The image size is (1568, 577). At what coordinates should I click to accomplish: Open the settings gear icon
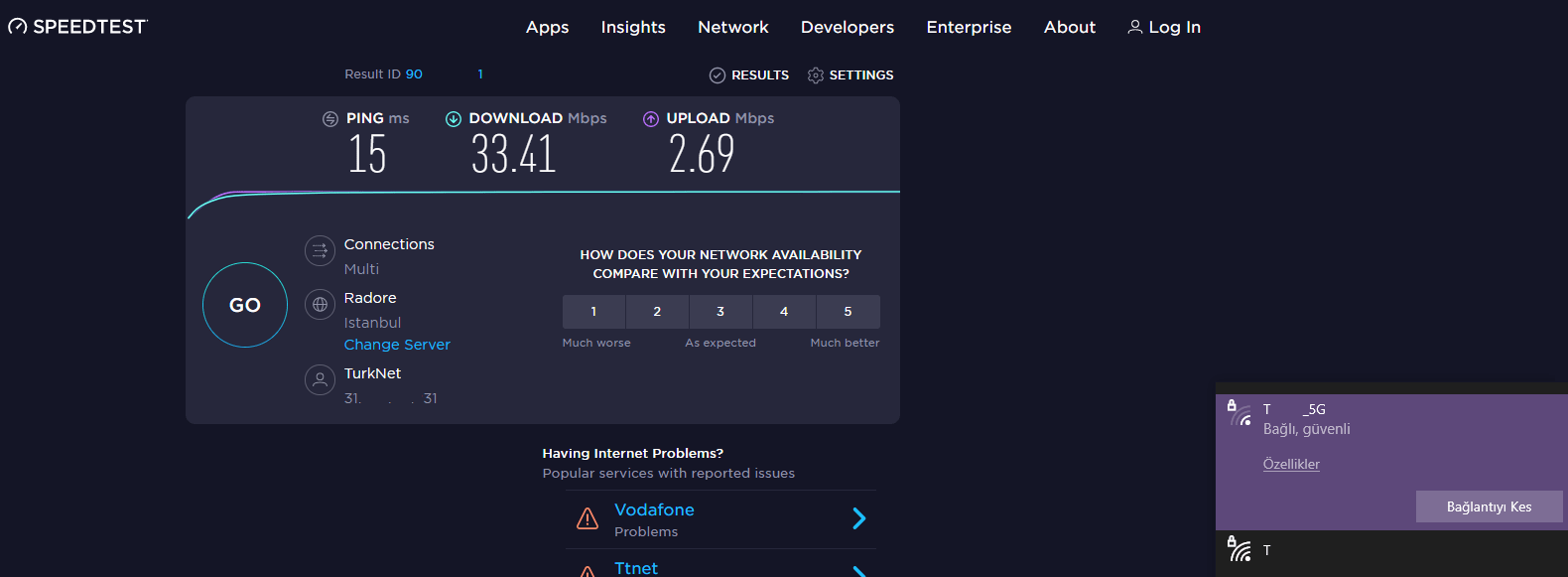coord(816,75)
